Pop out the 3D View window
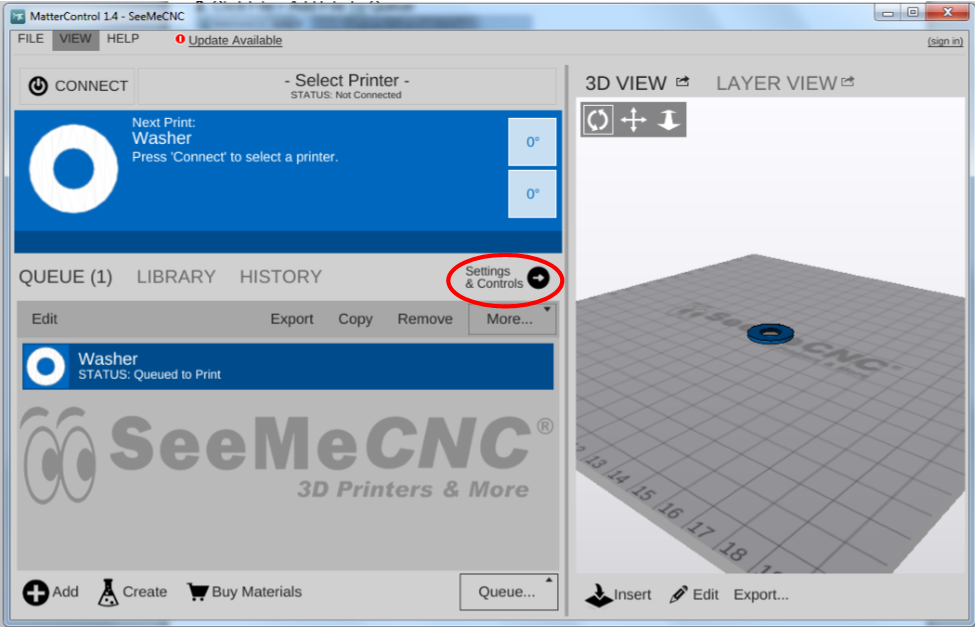976x628 pixels. click(x=683, y=82)
